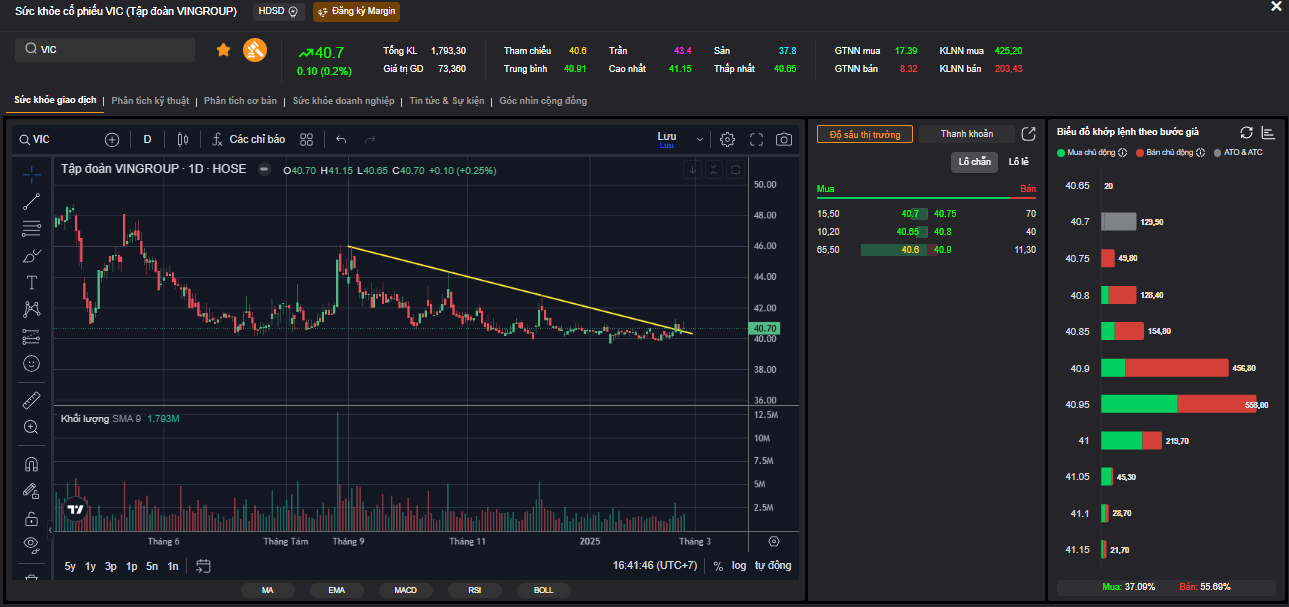Select the 1y time range
This screenshot has height=607, width=1289.
click(x=90, y=566)
